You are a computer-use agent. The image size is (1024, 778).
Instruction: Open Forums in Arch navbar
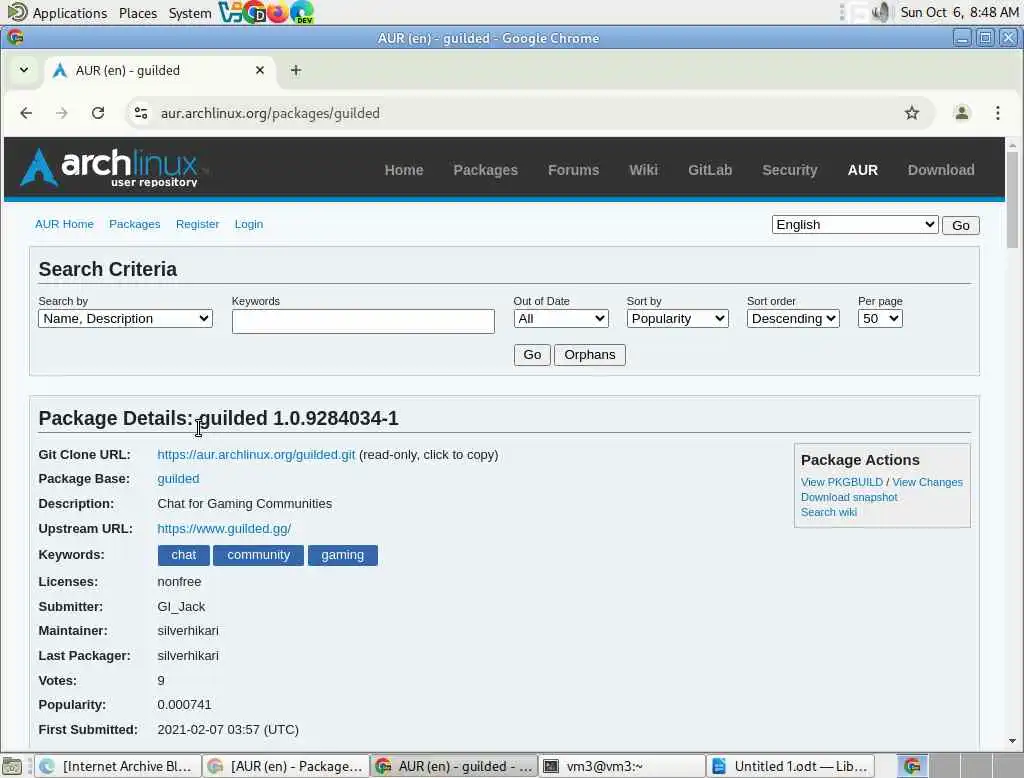coord(573,170)
